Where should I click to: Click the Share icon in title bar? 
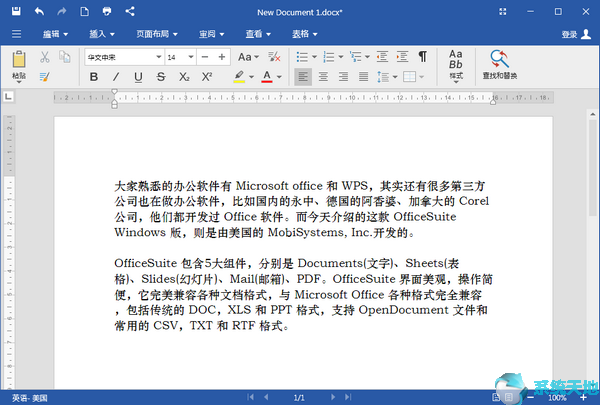click(x=130, y=11)
